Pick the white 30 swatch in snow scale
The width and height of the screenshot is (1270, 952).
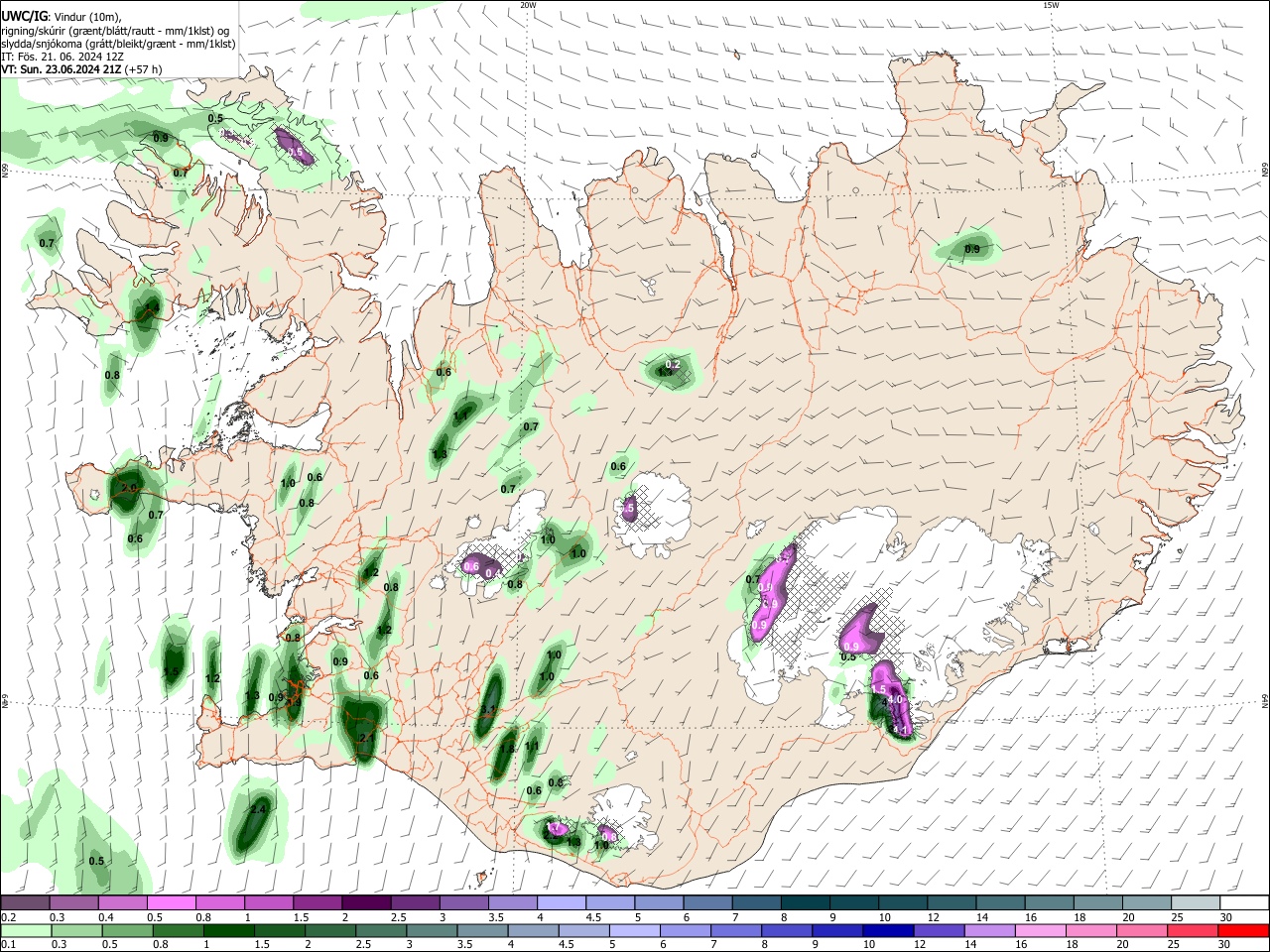1244,903
